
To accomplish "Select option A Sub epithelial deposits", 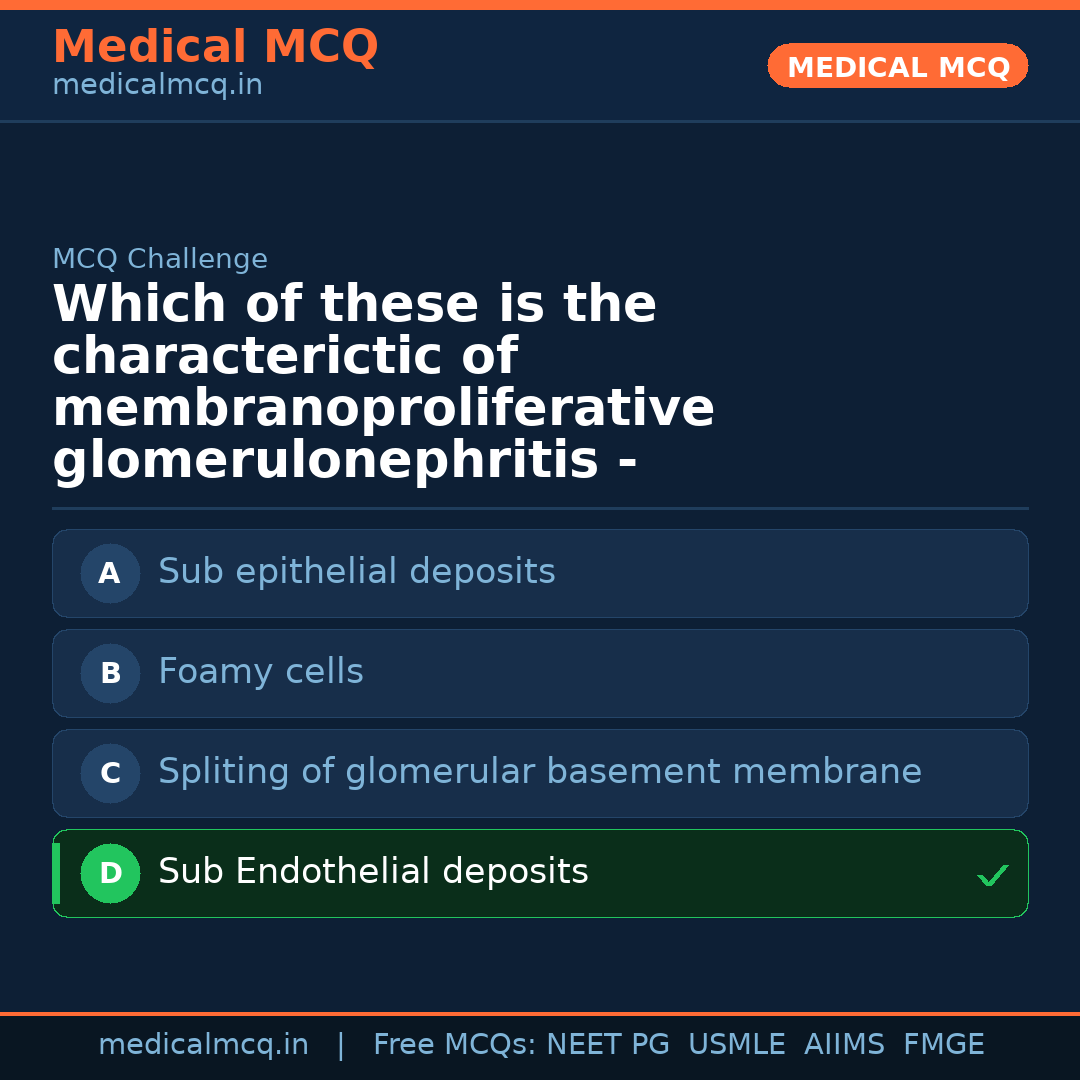I will point(540,573).
